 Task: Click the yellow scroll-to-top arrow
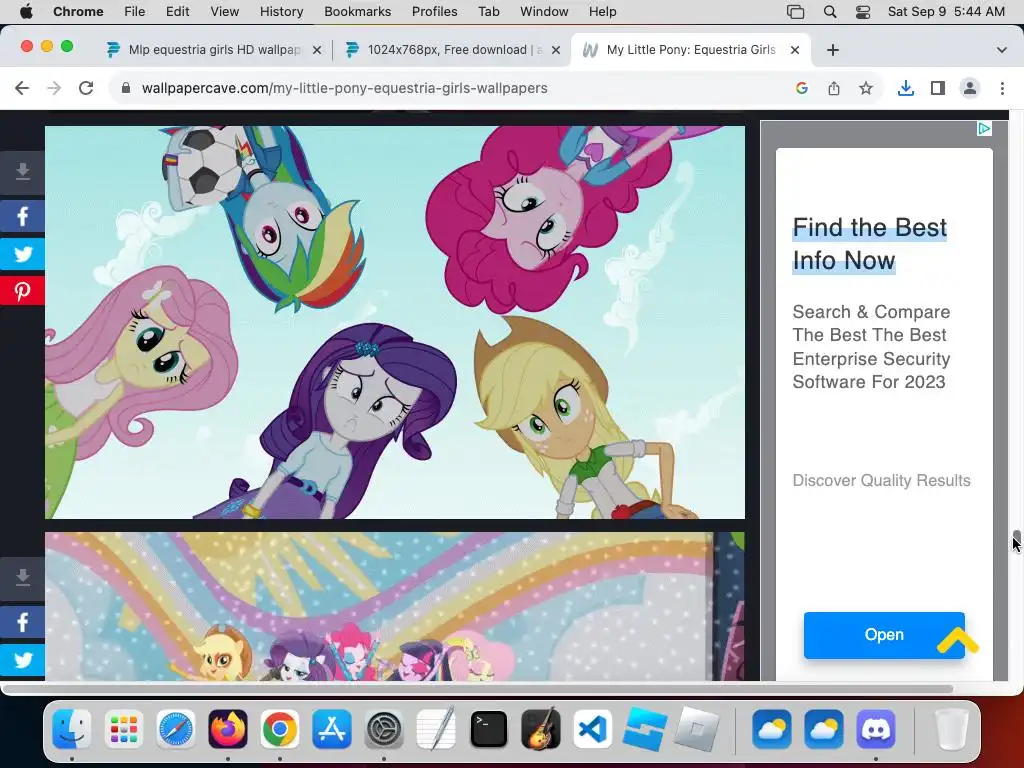(957, 641)
